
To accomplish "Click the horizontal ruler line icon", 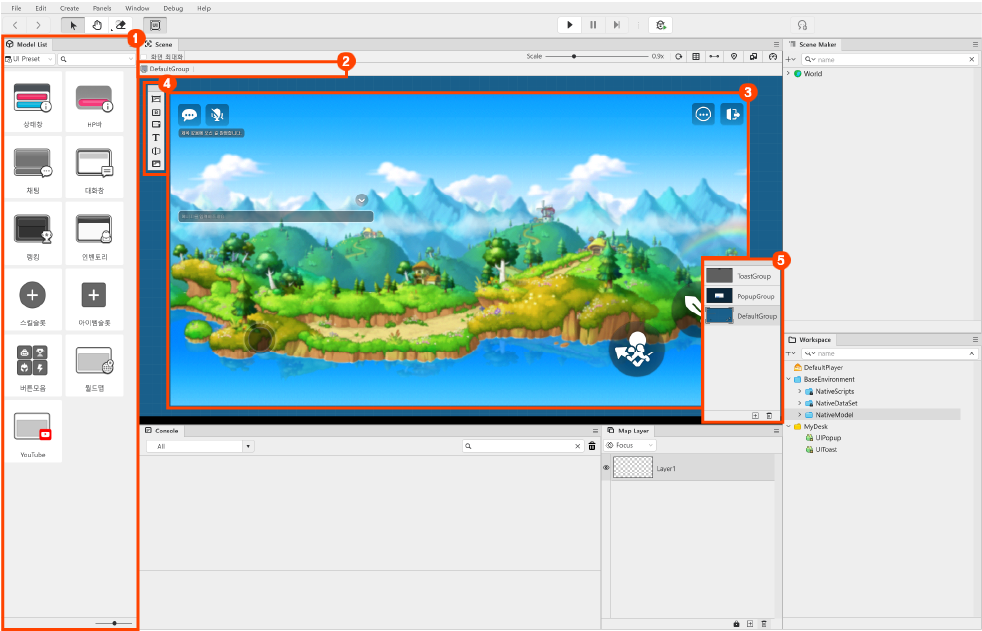I will click(x=714, y=56).
